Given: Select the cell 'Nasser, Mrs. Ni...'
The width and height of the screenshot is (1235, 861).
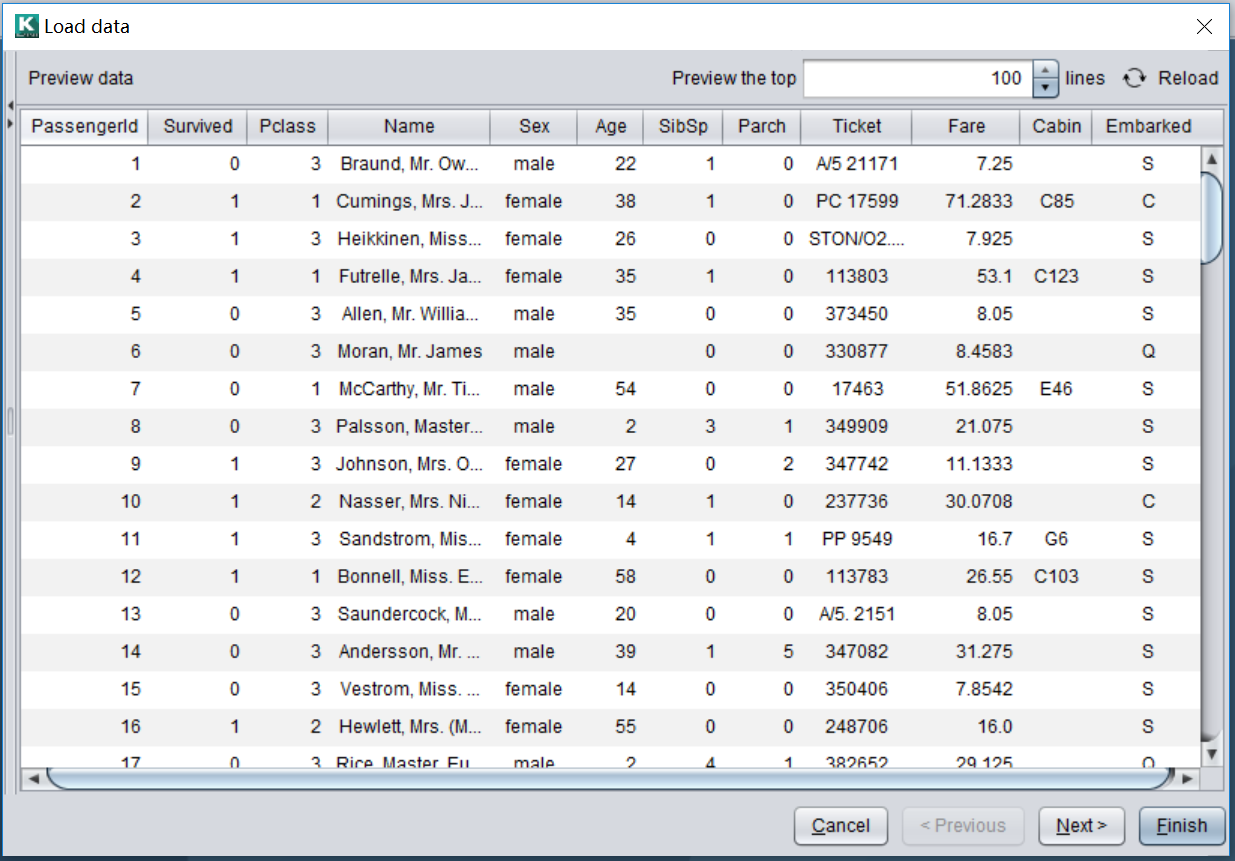Looking at the screenshot, I should pos(409,501).
